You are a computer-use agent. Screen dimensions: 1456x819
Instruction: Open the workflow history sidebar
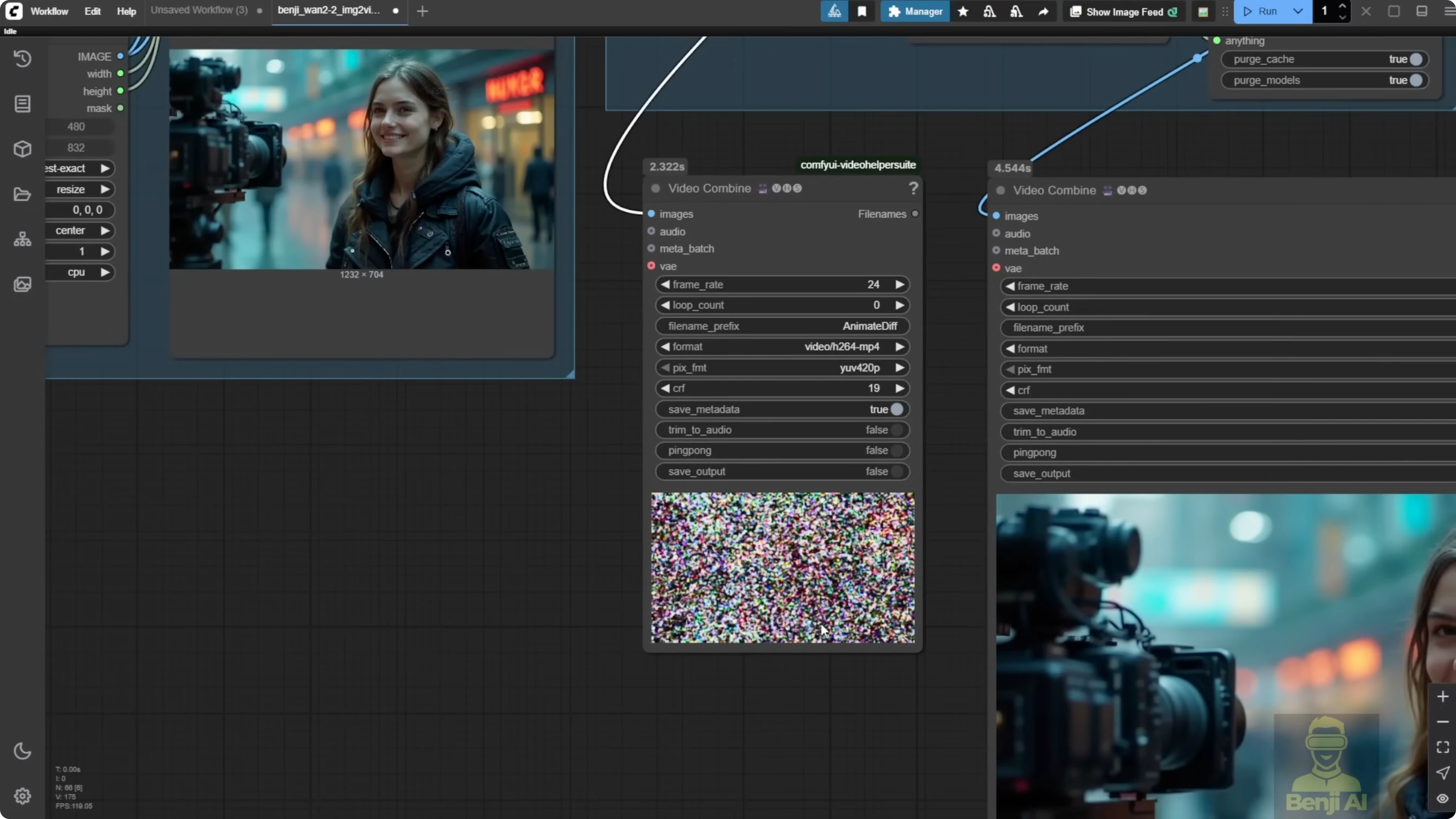click(23, 59)
